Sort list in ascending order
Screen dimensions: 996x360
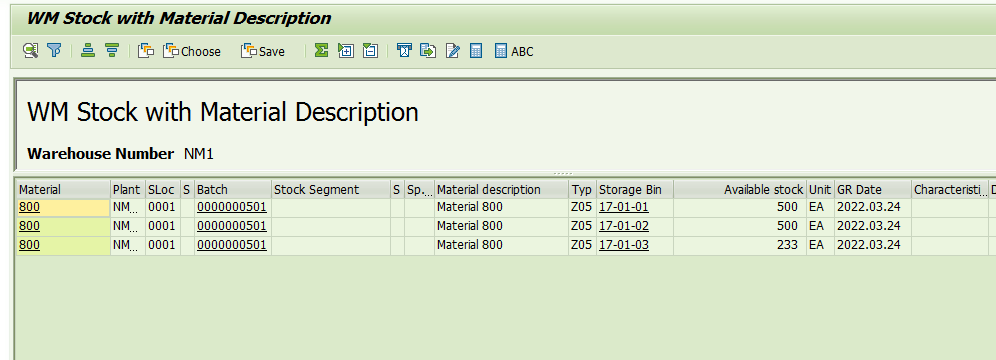(x=88, y=51)
